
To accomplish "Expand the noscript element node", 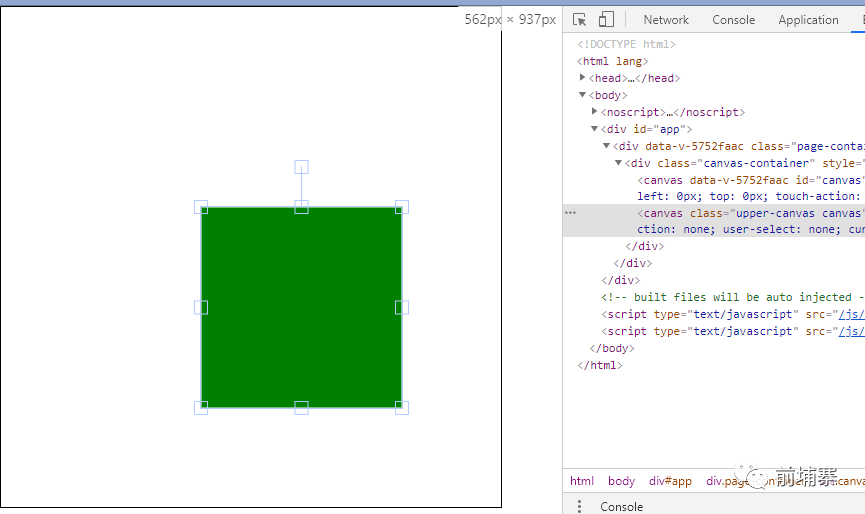I will (x=595, y=112).
